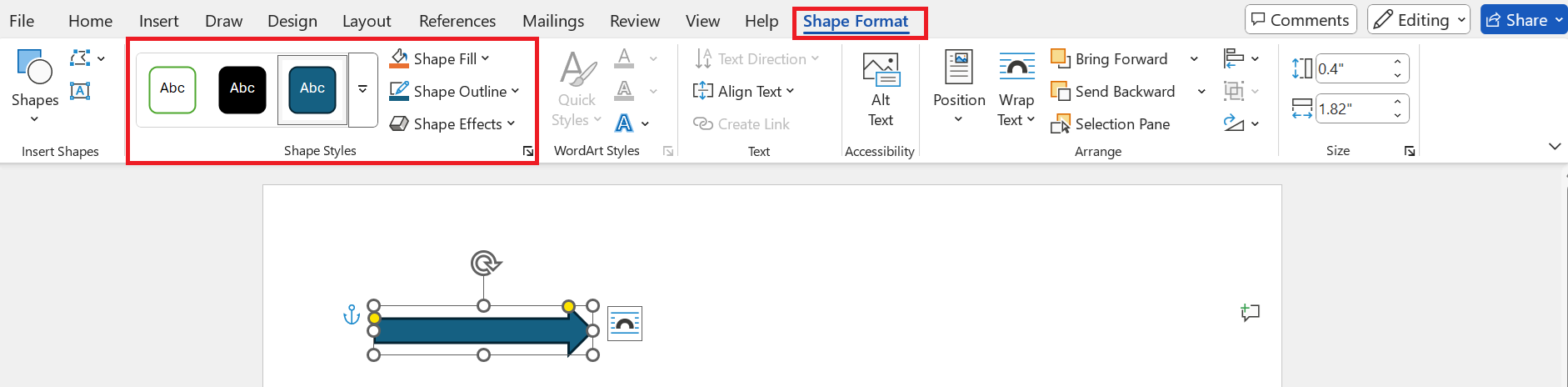Click the Share button
This screenshot has height=387, width=1568.
tap(1524, 20)
